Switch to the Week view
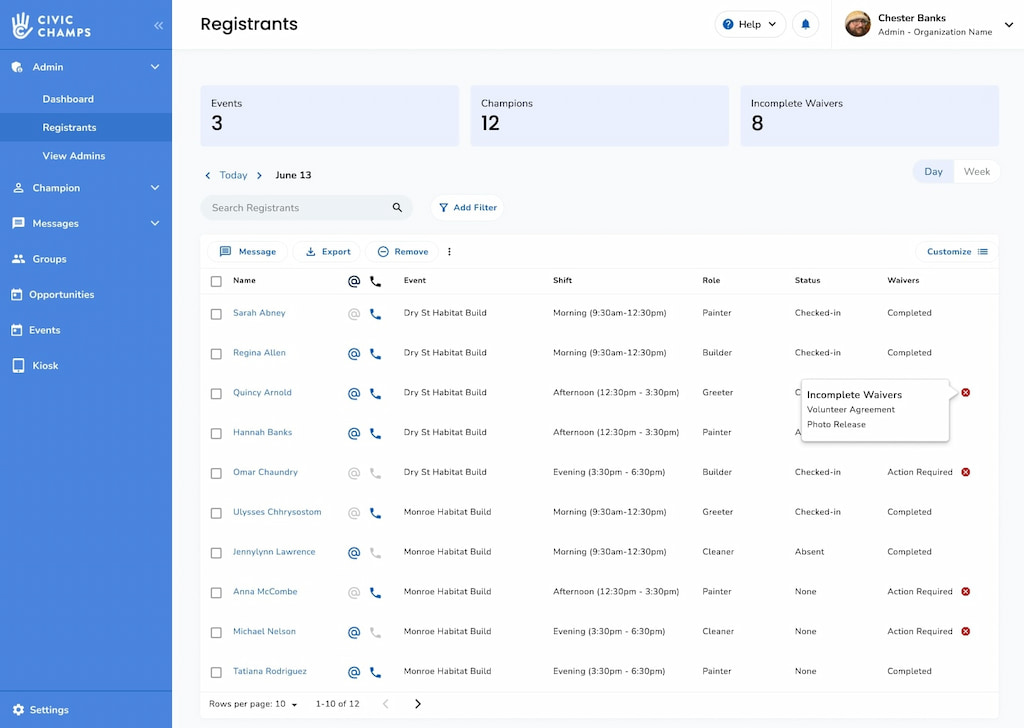Image resolution: width=1024 pixels, height=728 pixels. pos(976,171)
